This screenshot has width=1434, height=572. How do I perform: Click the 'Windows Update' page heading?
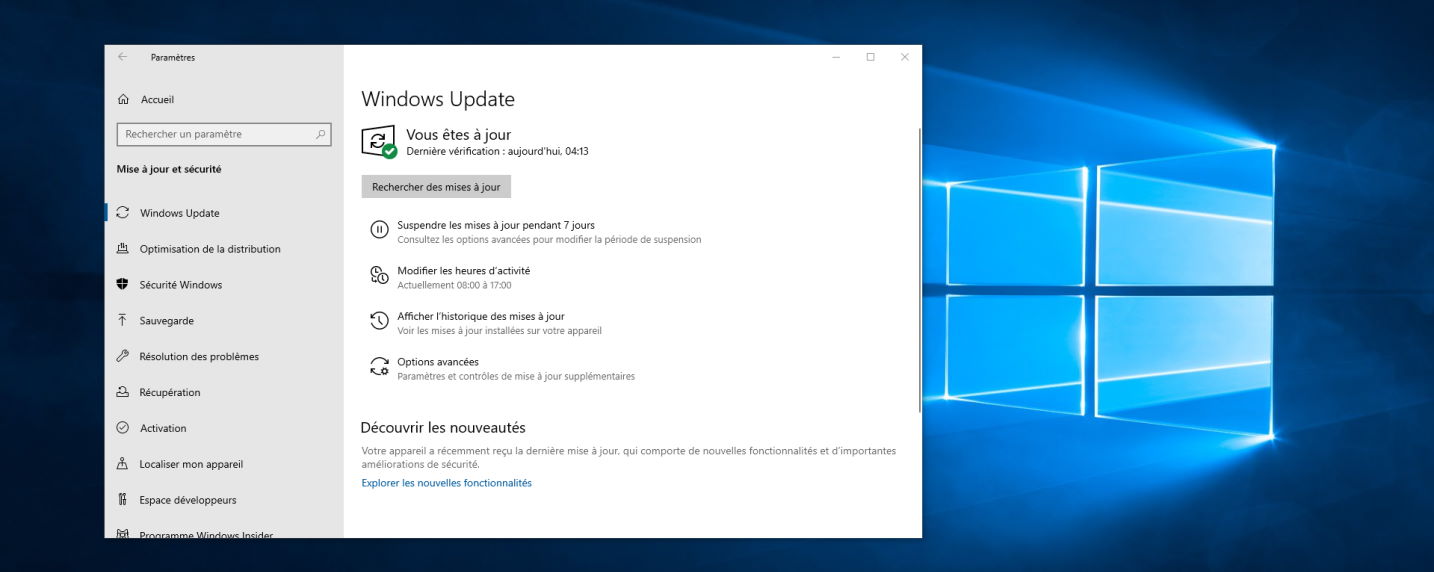pyautogui.click(x=438, y=99)
